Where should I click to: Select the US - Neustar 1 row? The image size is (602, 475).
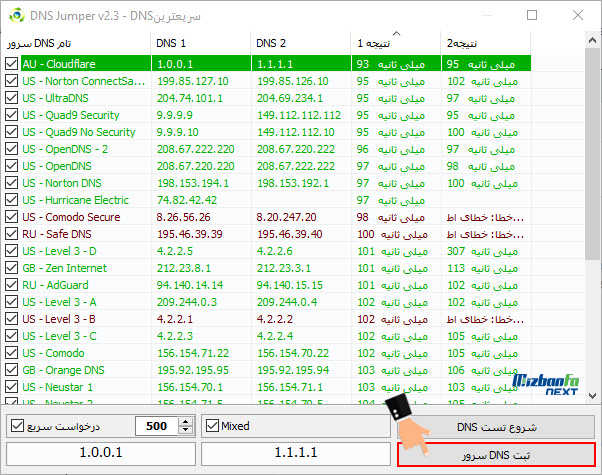[x=268, y=387]
